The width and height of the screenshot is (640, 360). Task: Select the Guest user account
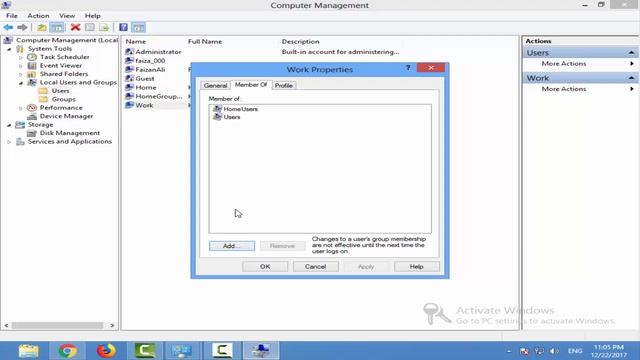[140, 79]
